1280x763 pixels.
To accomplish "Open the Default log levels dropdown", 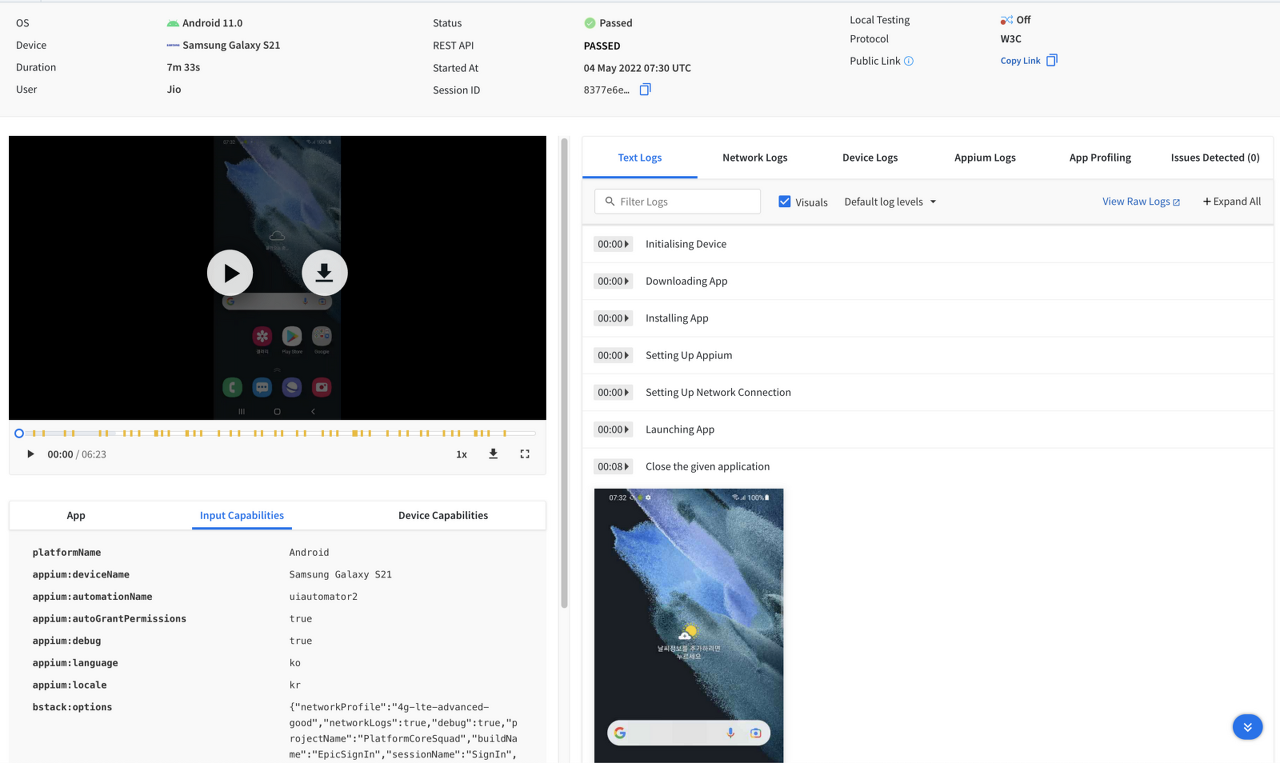I will [x=890, y=201].
